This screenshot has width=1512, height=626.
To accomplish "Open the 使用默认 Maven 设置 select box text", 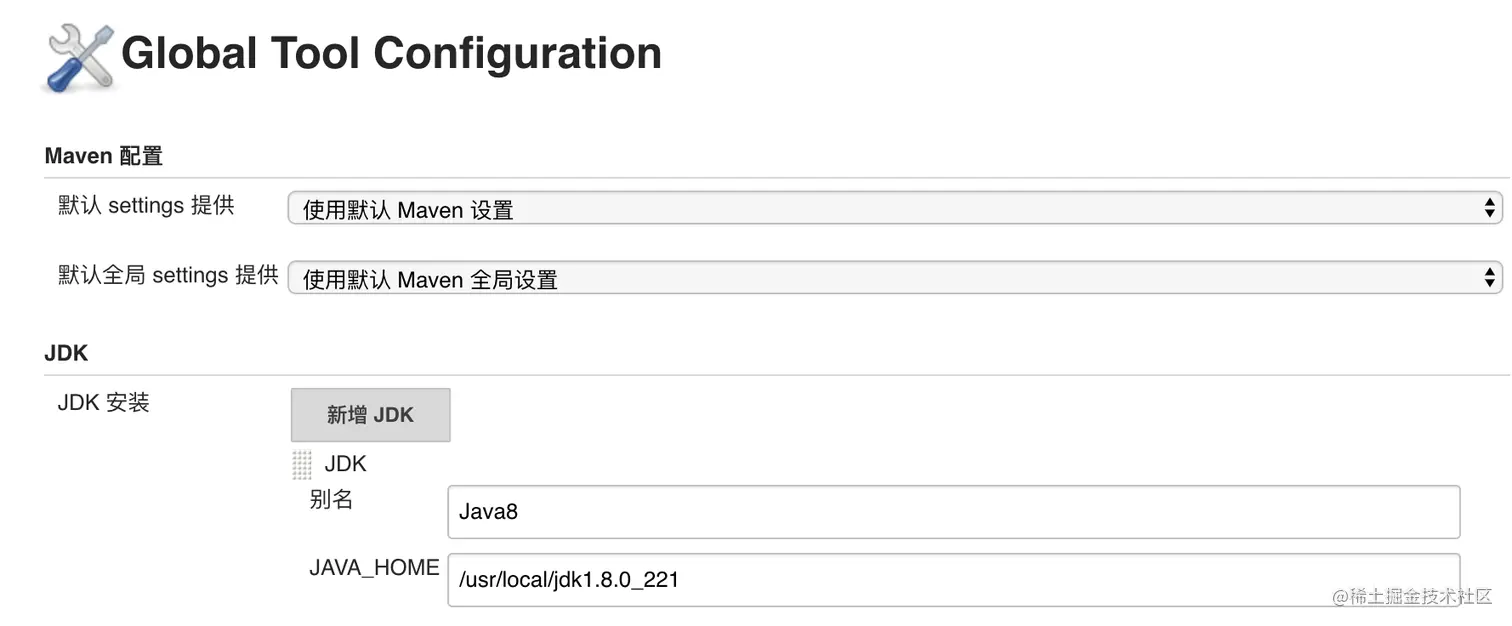I will pyautogui.click(x=408, y=210).
